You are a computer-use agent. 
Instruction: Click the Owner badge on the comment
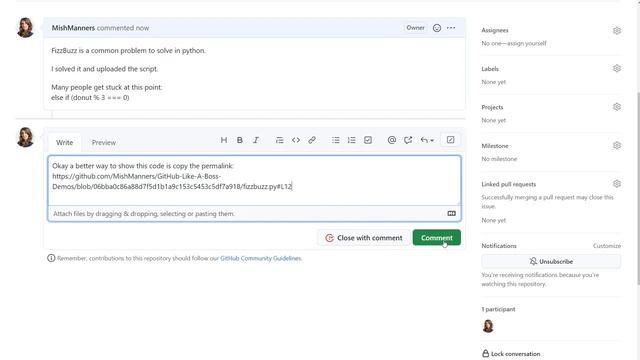[x=416, y=28]
